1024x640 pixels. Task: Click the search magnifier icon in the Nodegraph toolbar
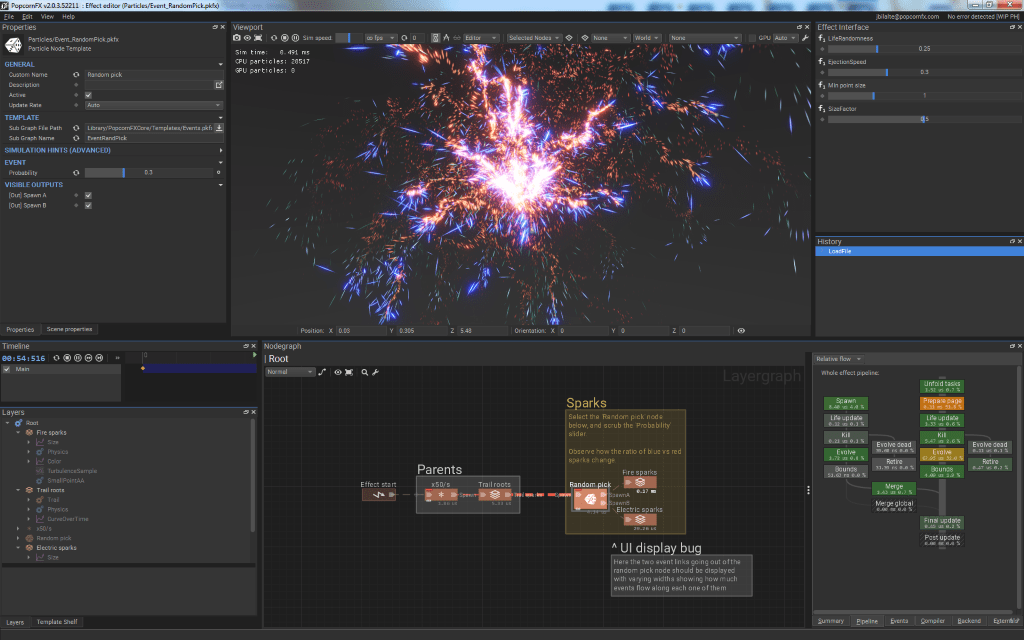pos(364,371)
